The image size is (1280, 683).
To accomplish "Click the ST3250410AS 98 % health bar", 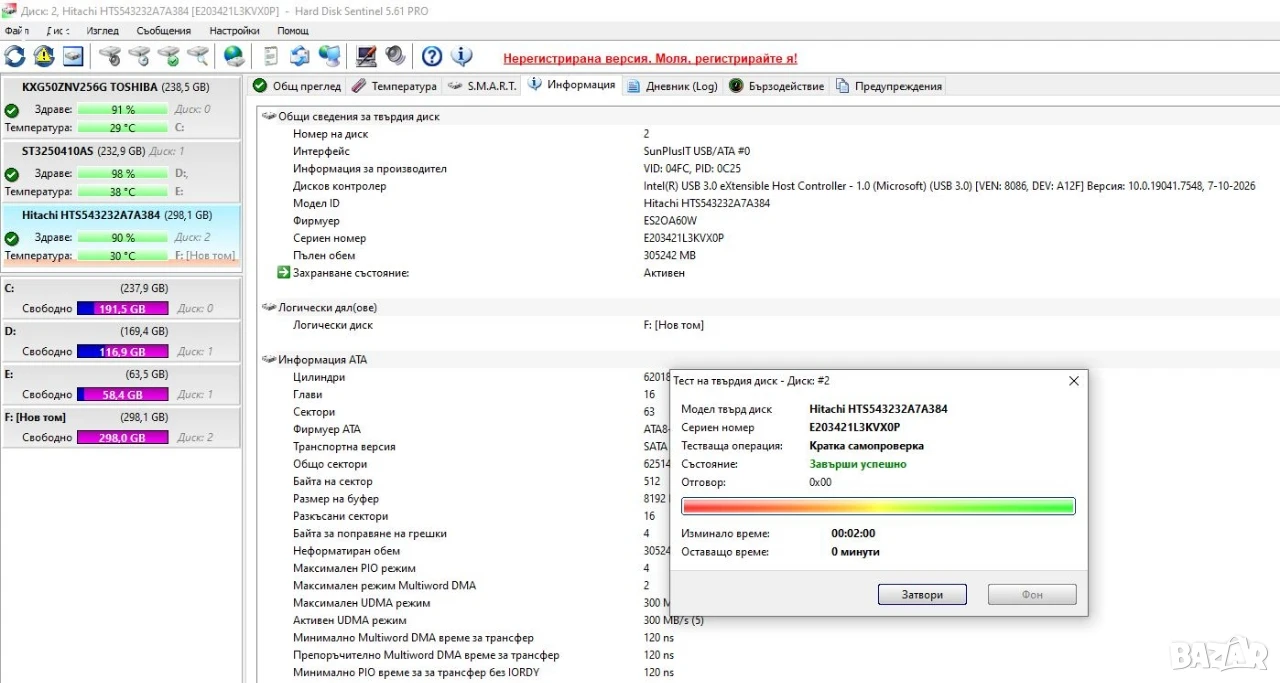I will [123, 174].
